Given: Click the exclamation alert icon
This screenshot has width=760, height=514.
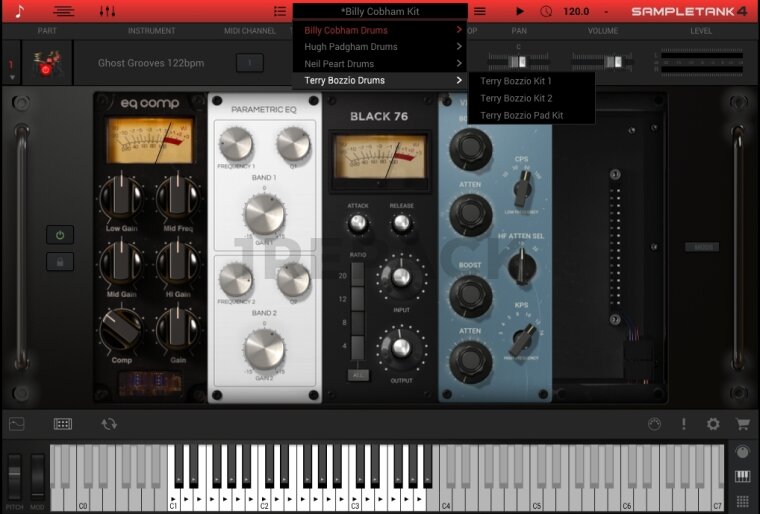Looking at the screenshot, I should tap(684, 424).
